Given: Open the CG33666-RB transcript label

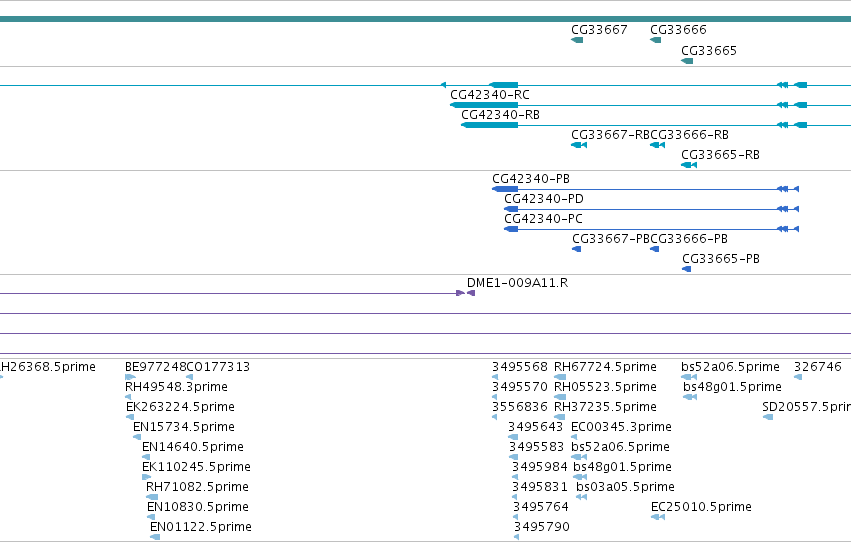Looking at the screenshot, I should tap(689, 135).
